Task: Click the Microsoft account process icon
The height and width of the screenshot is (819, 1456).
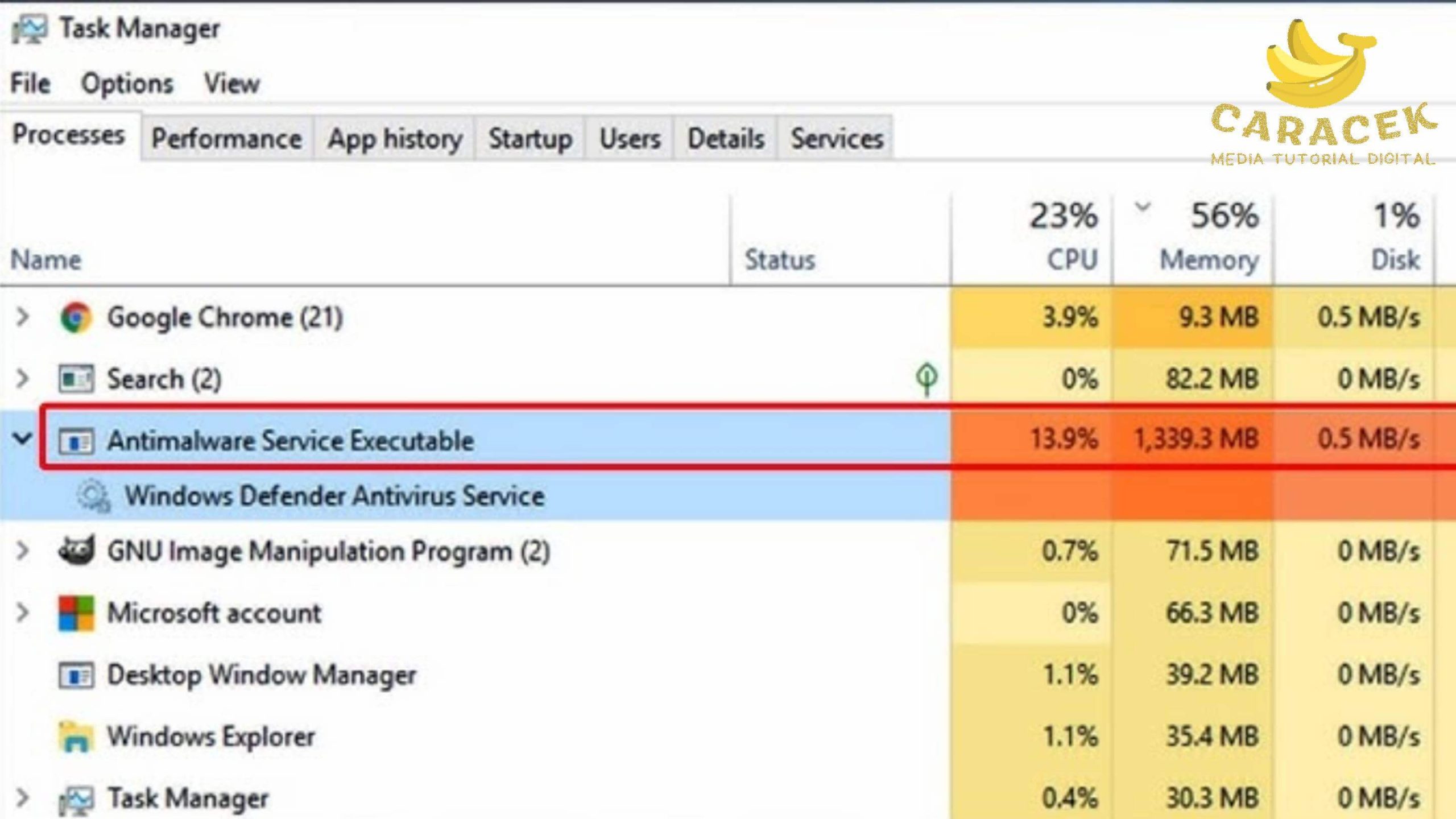Action: [x=77, y=613]
